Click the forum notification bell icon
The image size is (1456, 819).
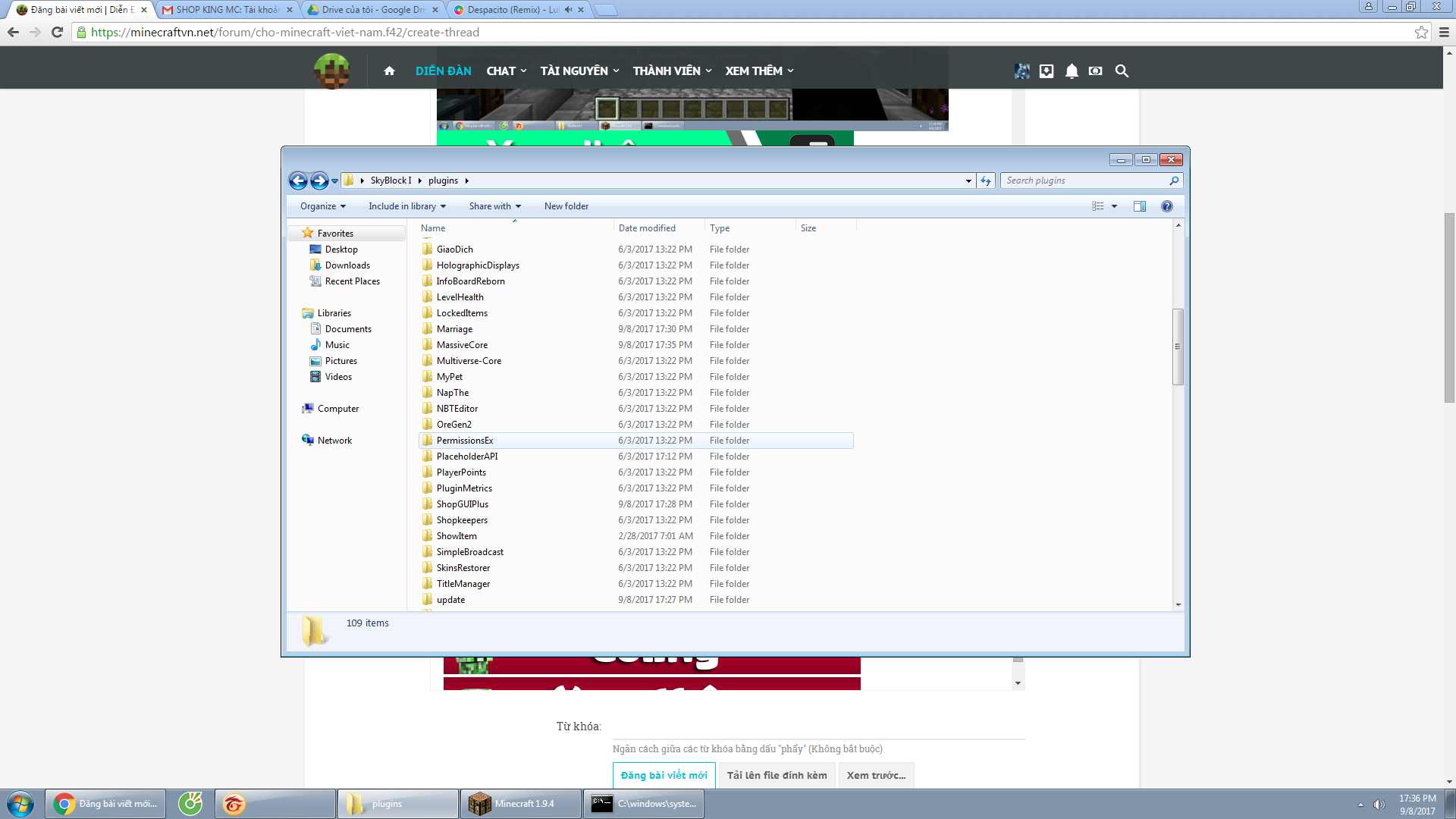click(x=1072, y=71)
